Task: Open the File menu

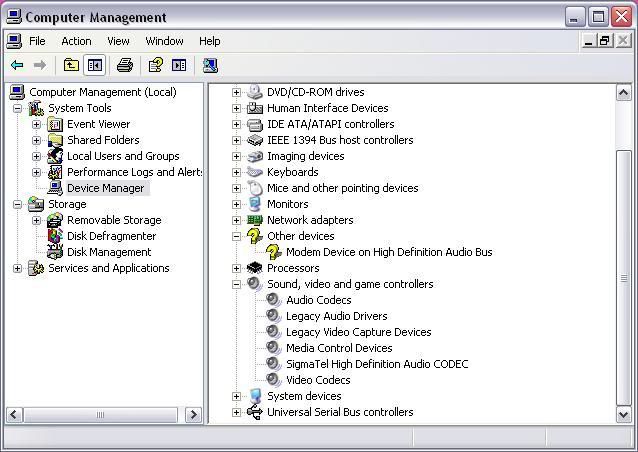Action: pyautogui.click(x=37, y=41)
